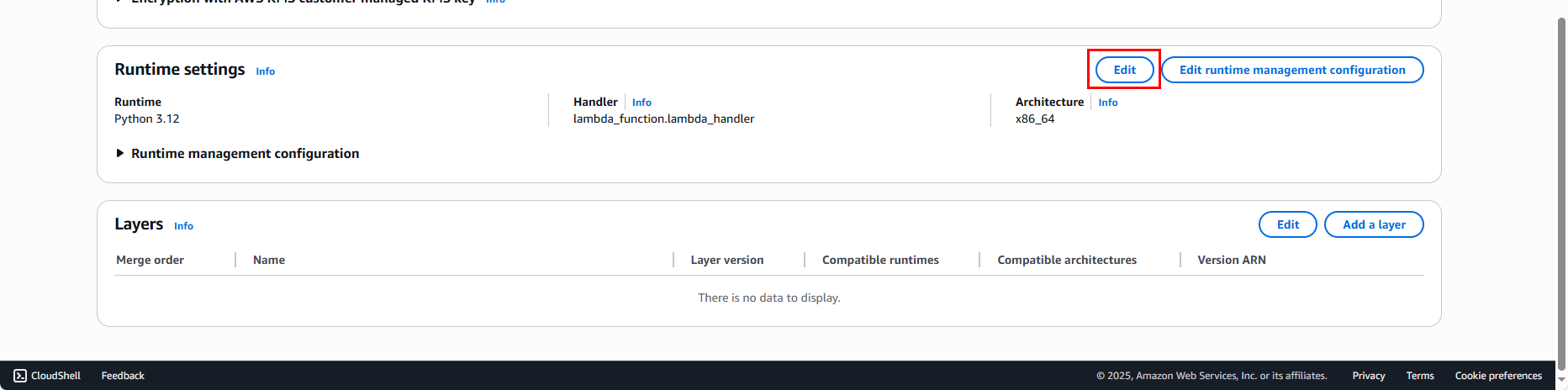Screen dimensions: 1568x390
Task: Open the Privacy footer link
Action: point(1368,376)
